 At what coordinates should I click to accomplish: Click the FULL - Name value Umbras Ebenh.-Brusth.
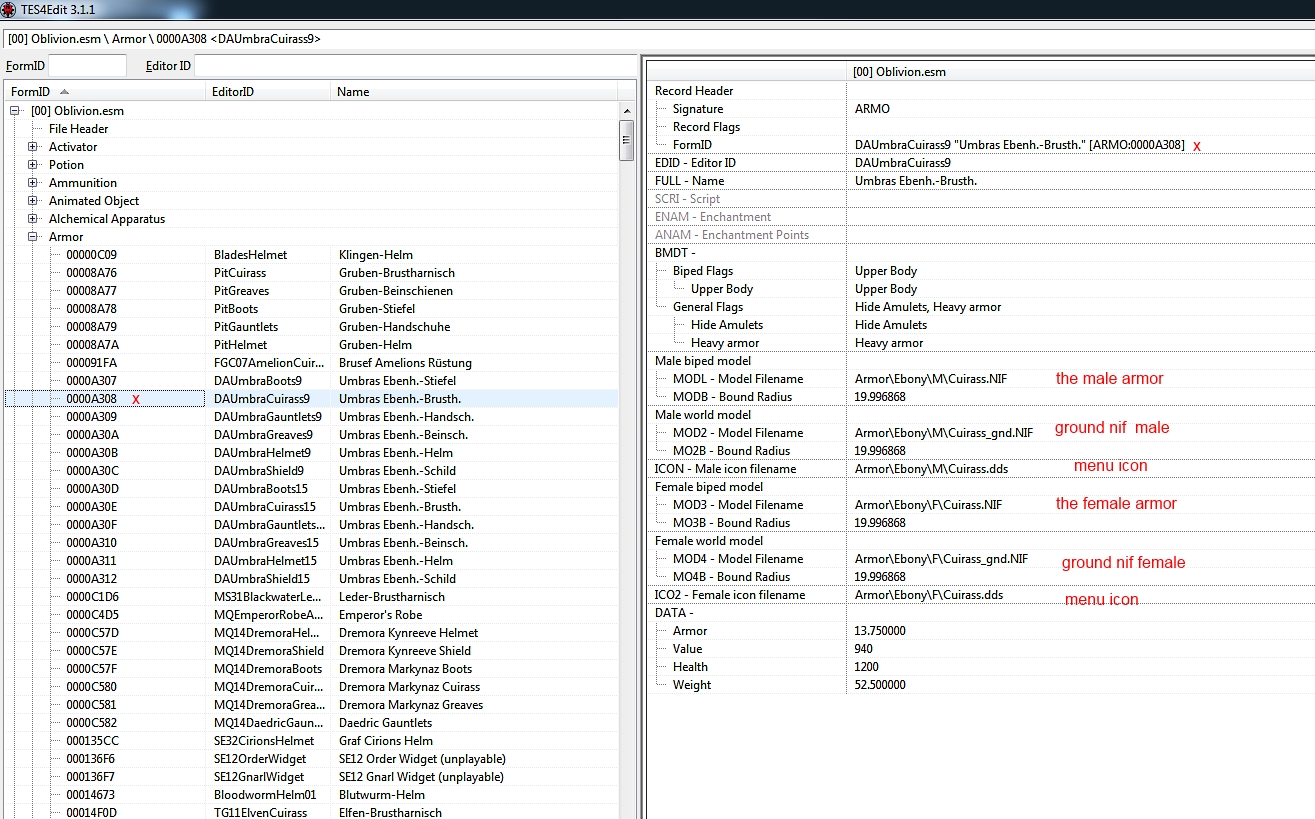[916, 181]
